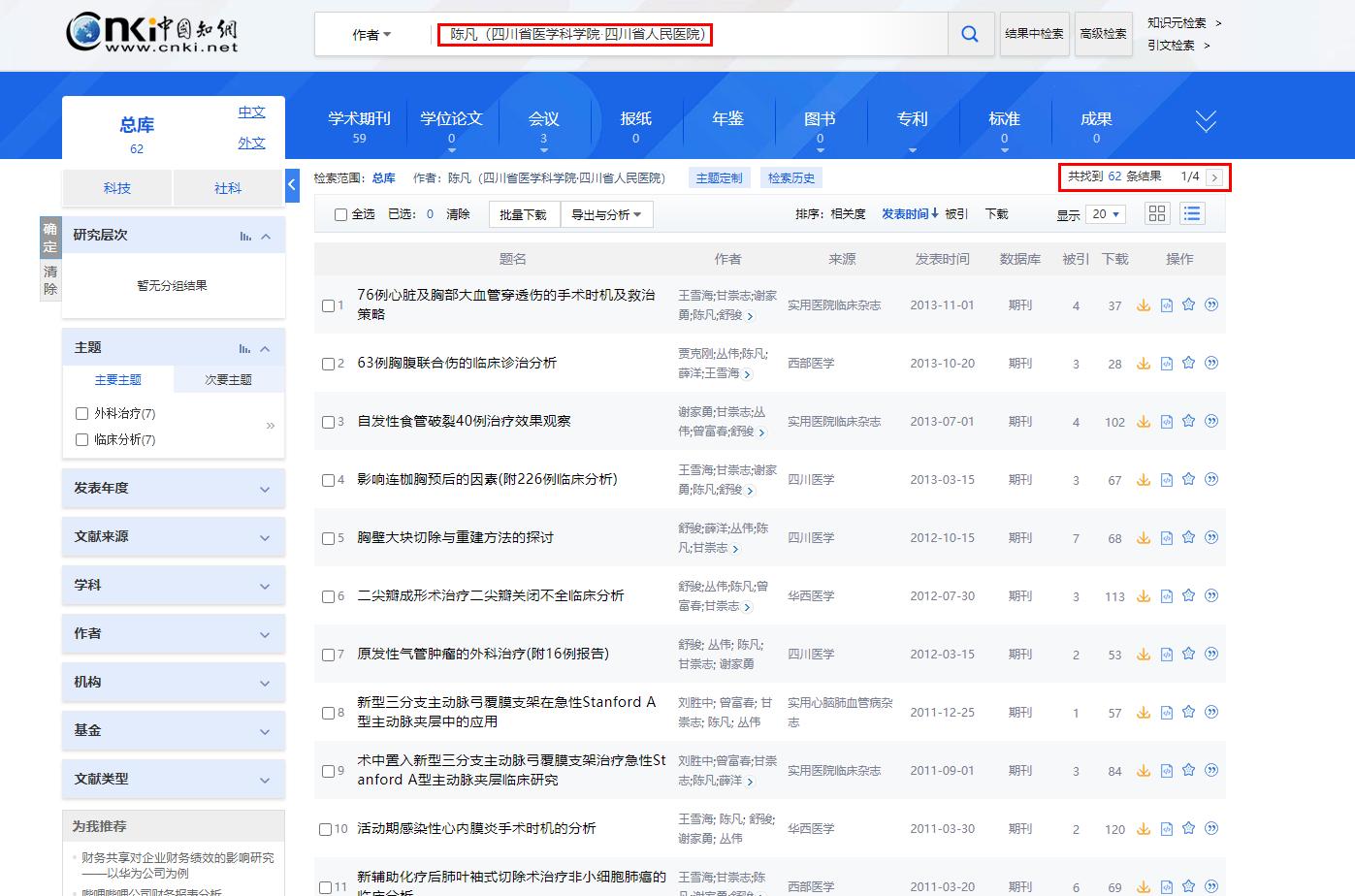Screen dimensions: 1355x896
Task: Open HTML reading view for the first result
Action: (x=1165, y=304)
